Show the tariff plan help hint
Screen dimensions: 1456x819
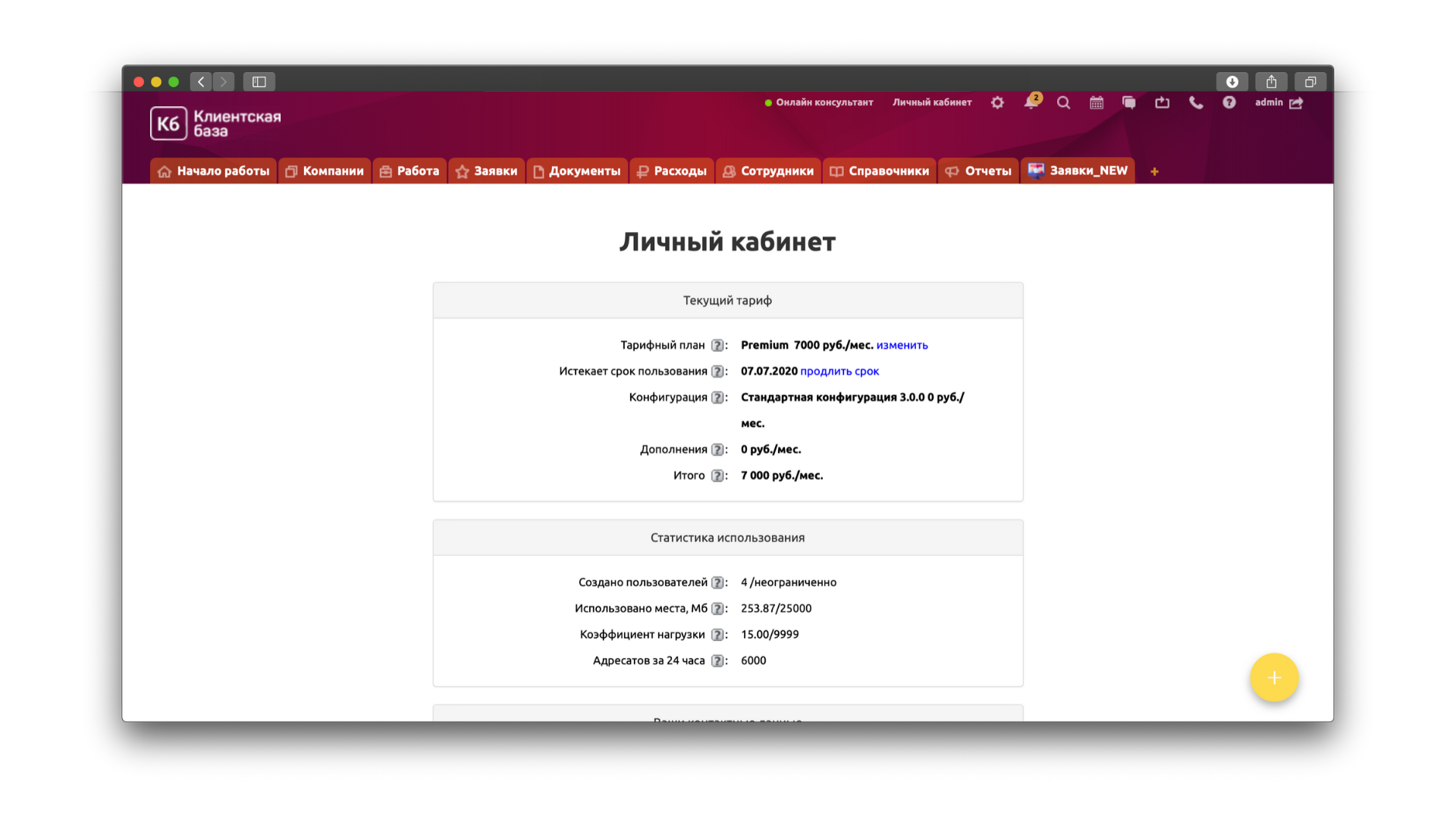pyautogui.click(x=717, y=345)
